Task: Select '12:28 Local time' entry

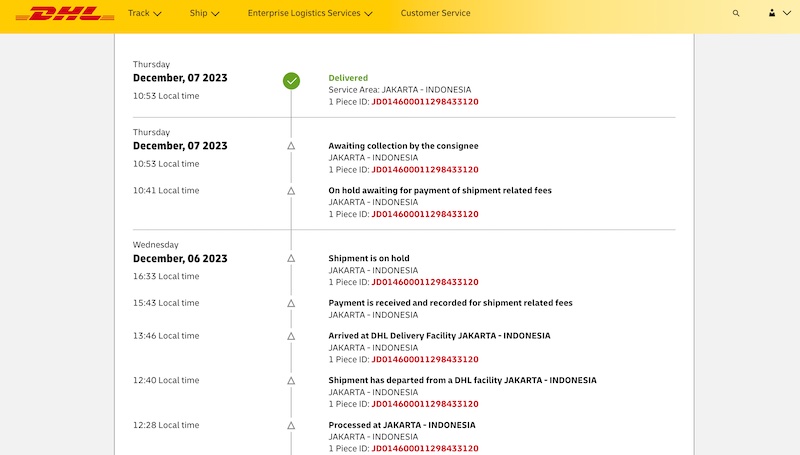Action: click(166, 425)
